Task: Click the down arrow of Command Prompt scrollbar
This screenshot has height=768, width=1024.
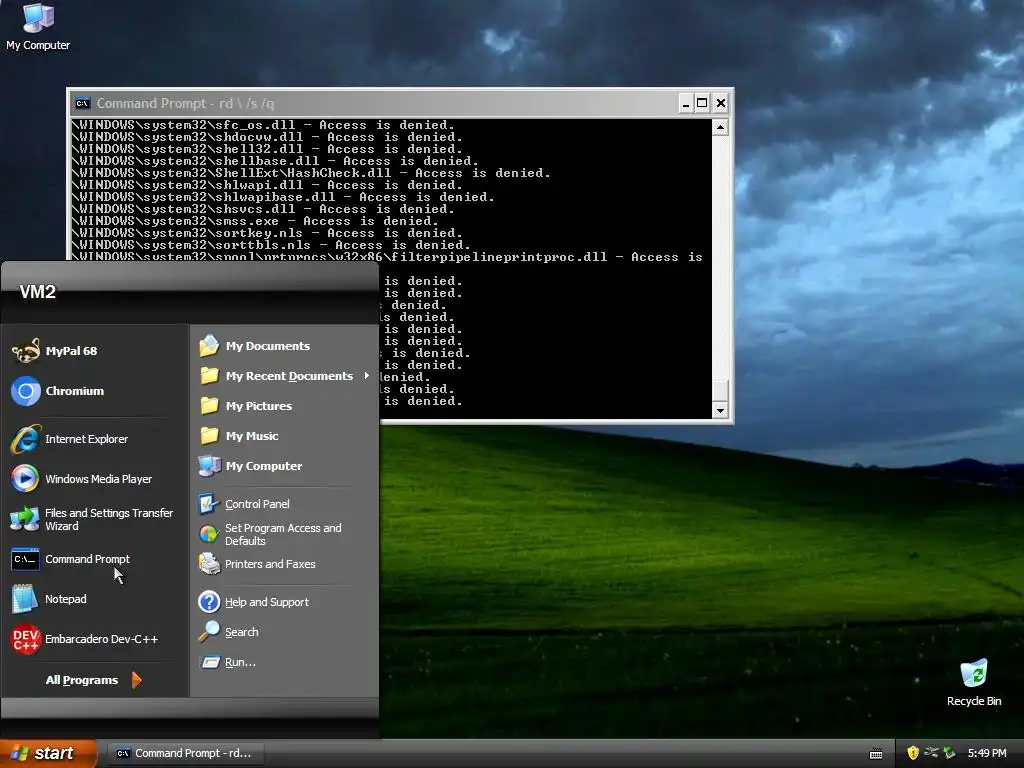Action: coord(720,411)
